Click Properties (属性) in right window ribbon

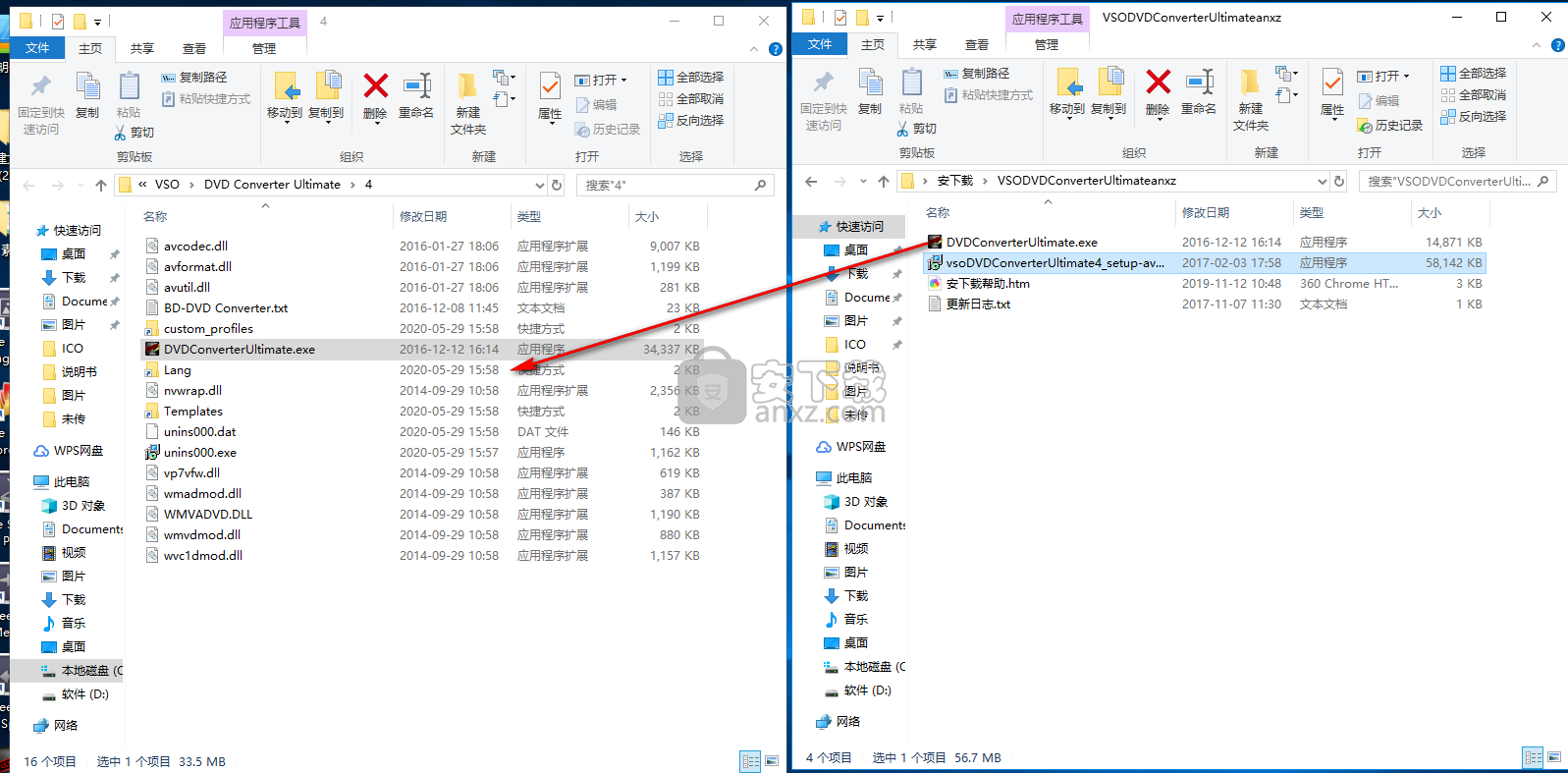click(x=1332, y=92)
